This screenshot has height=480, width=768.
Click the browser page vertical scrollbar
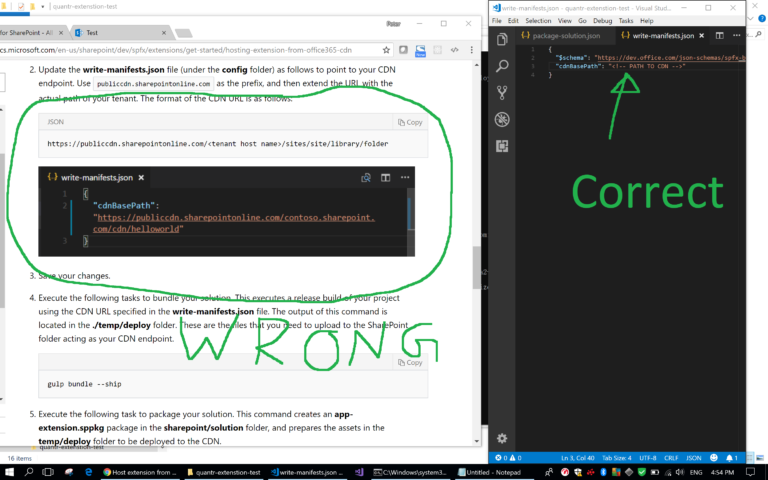click(477, 253)
